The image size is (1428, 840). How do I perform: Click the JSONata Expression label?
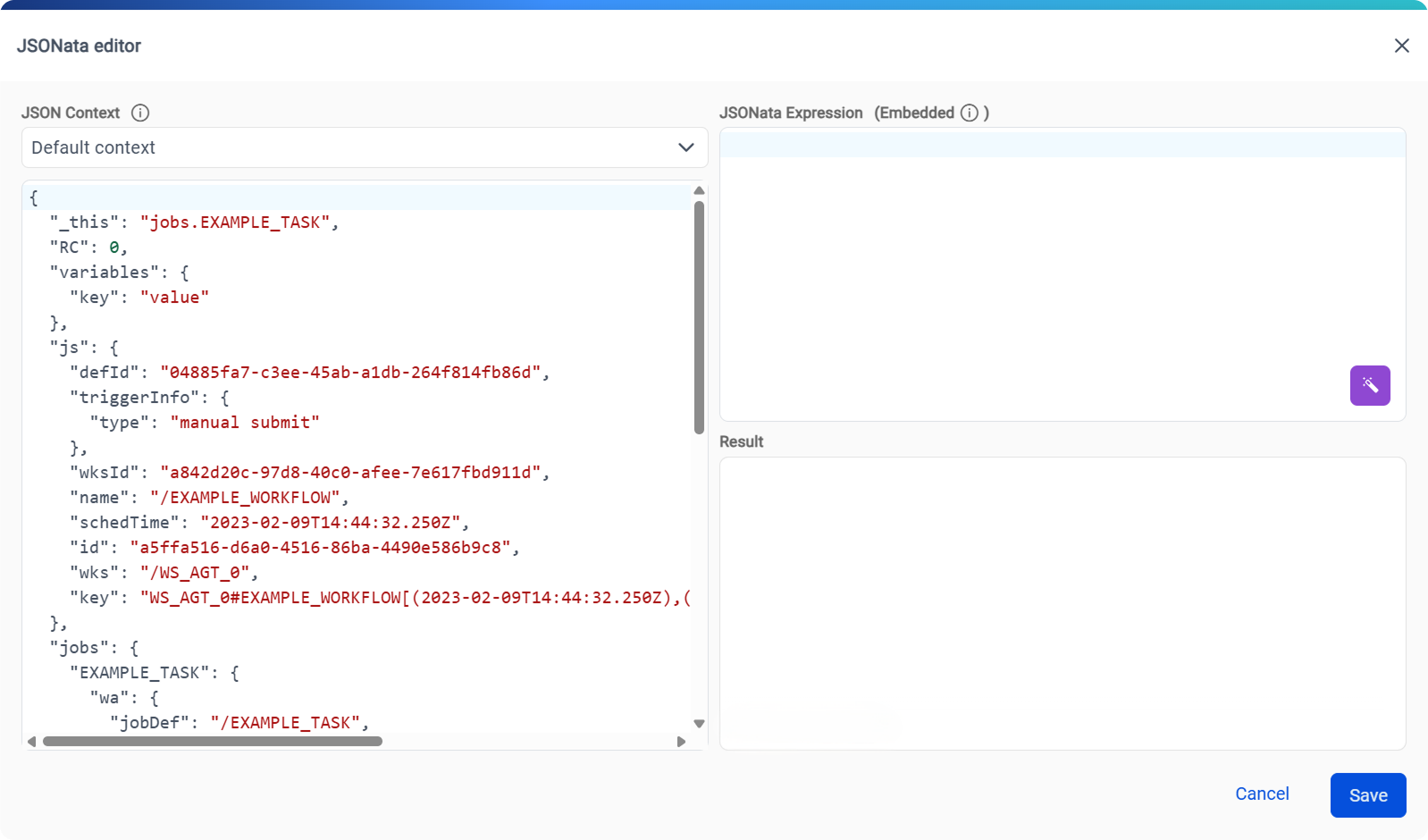(791, 113)
